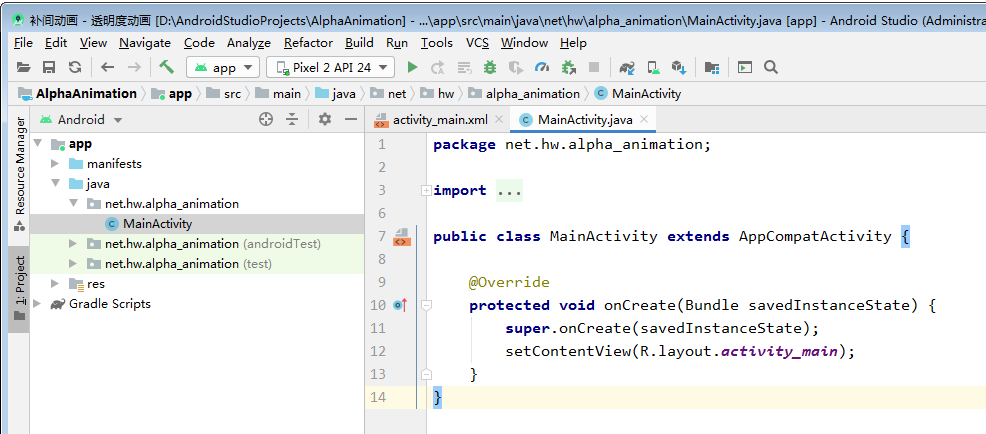Click activity_main reference on line 12
Viewport: 986px width, 434px height.
pyautogui.click(x=779, y=351)
